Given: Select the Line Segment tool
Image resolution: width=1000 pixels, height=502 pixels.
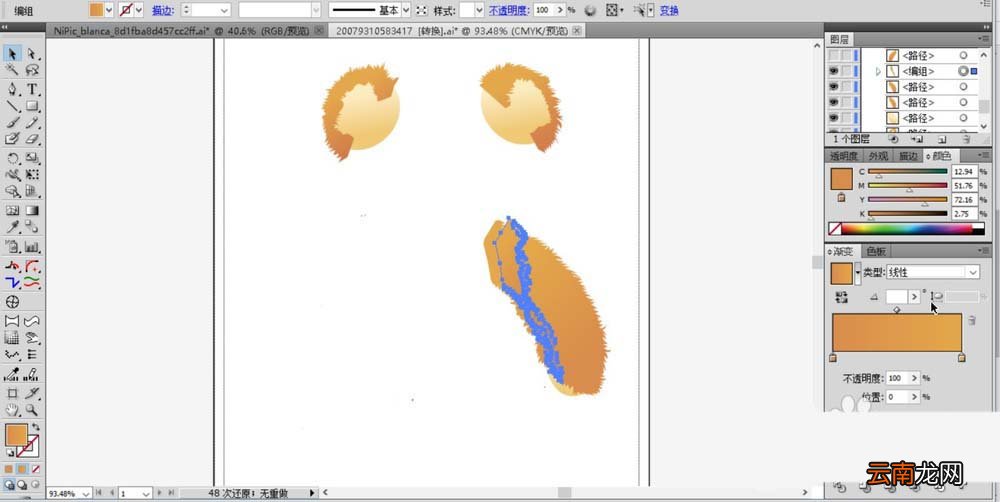Looking at the screenshot, I should tap(12, 106).
